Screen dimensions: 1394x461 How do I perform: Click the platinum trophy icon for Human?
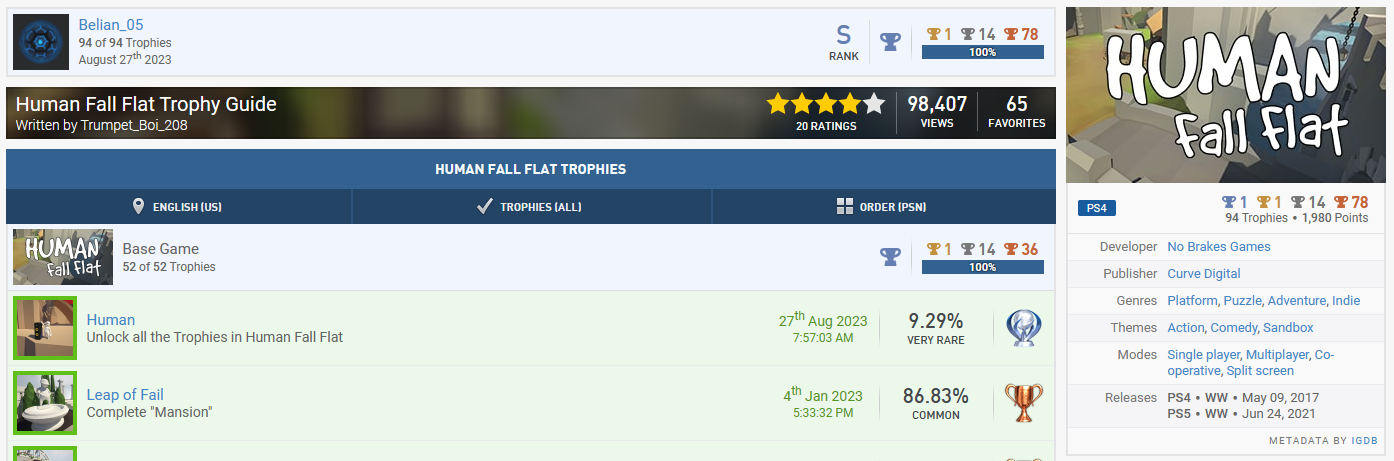click(1023, 328)
